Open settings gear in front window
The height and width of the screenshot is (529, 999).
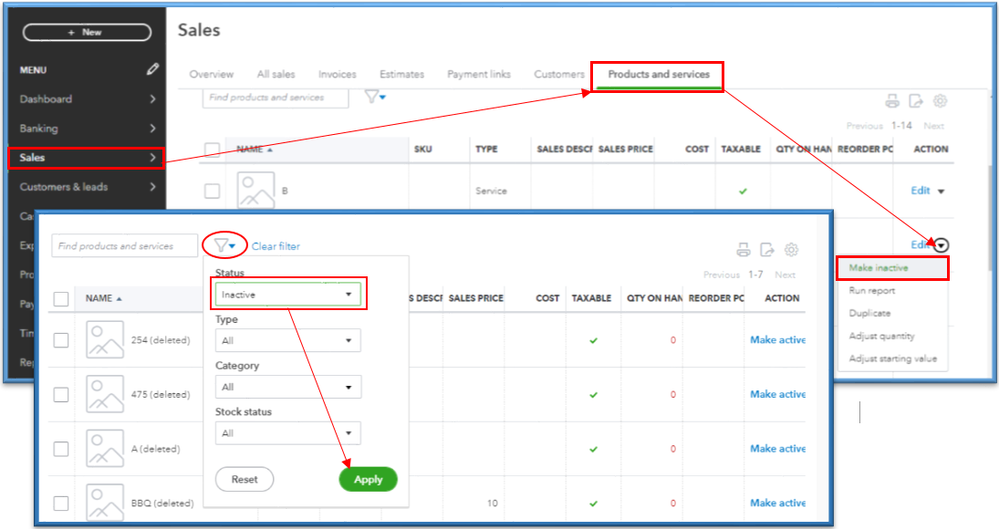(x=791, y=250)
